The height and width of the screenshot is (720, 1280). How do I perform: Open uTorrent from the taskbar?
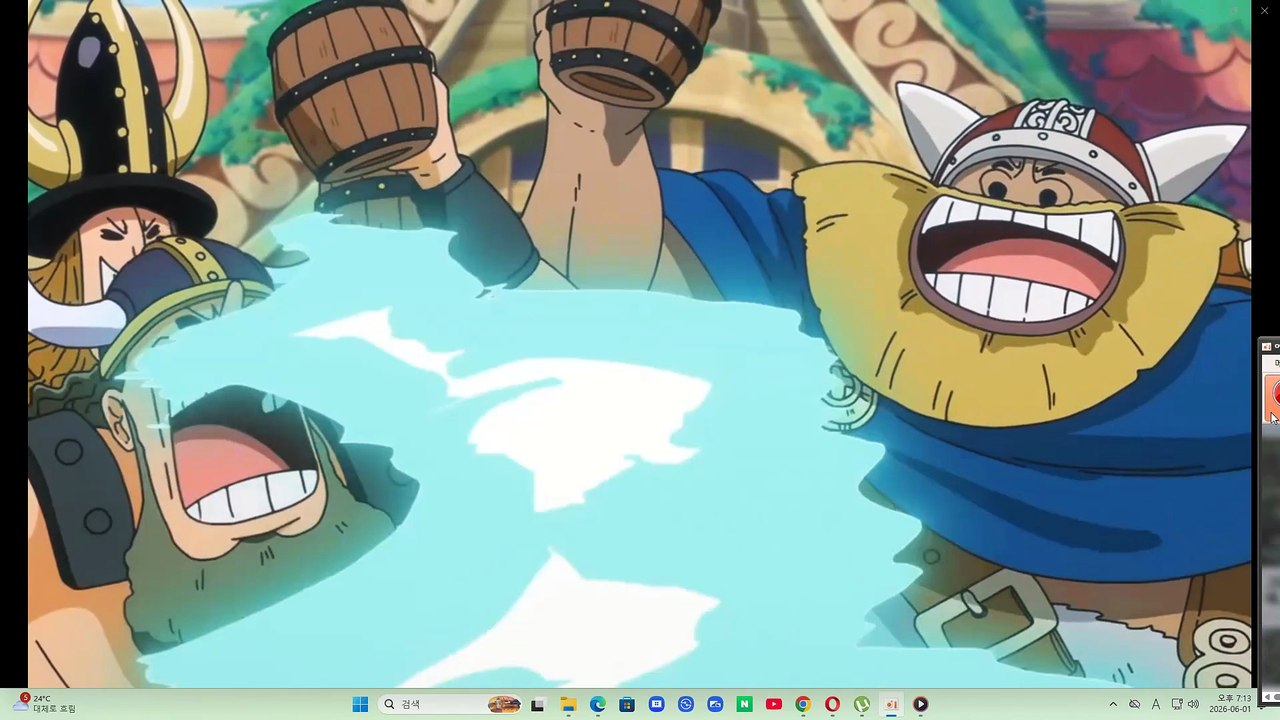point(861,705)
